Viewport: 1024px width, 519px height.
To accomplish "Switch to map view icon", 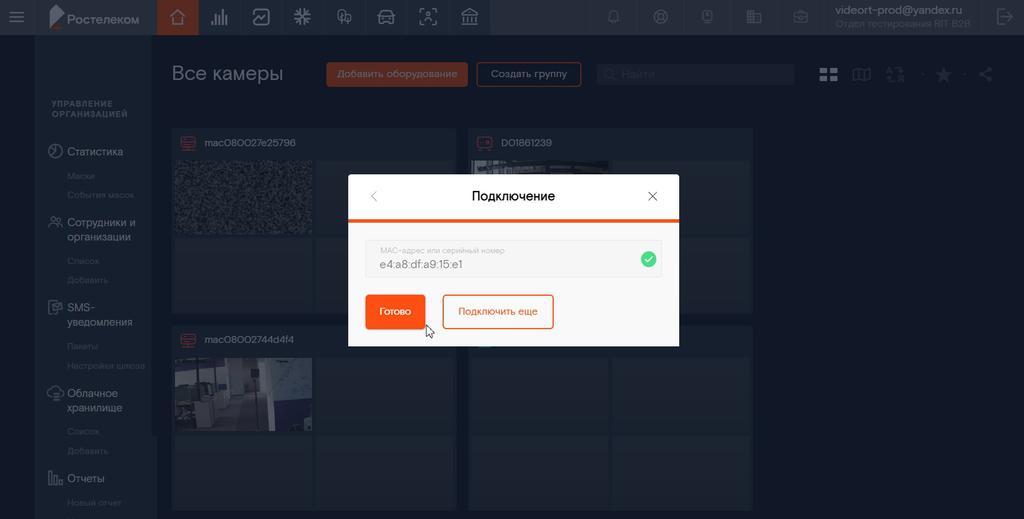I will (x=861, y=75).
